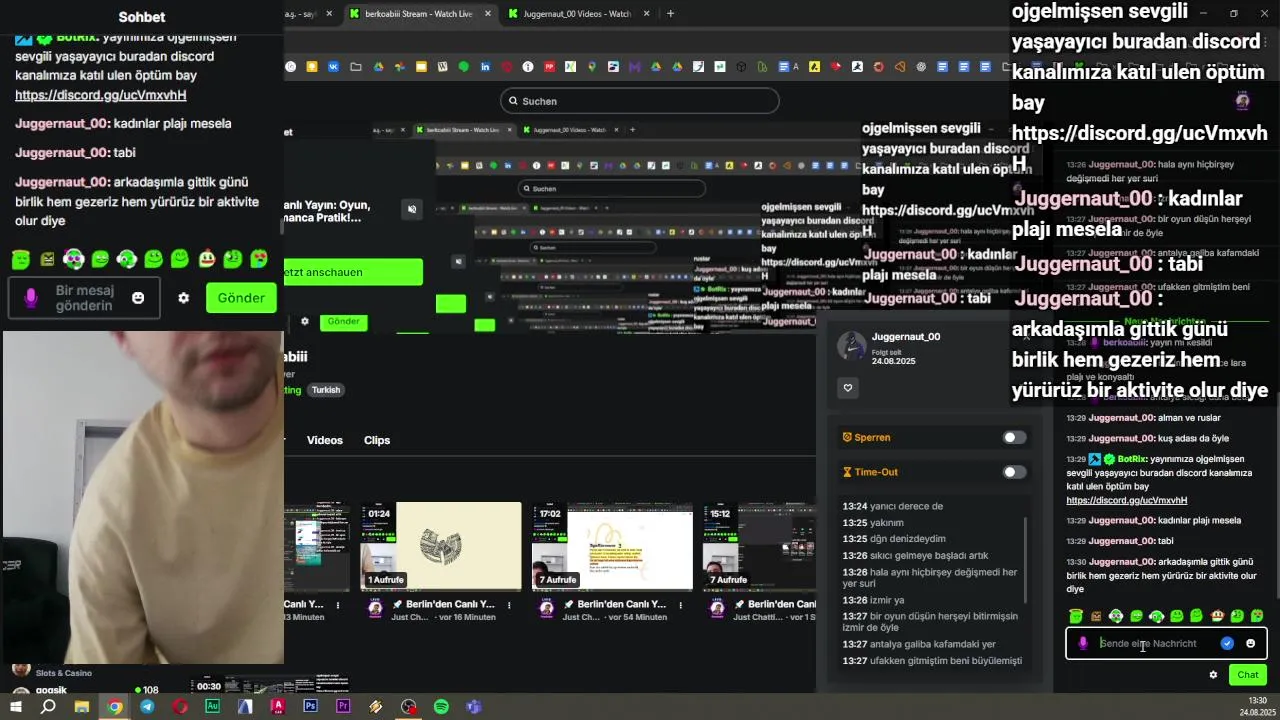Open video thumbnail with 15:12 duration
The height and width of the screenshot is (720, 1280).
click(x=760, y=546)
